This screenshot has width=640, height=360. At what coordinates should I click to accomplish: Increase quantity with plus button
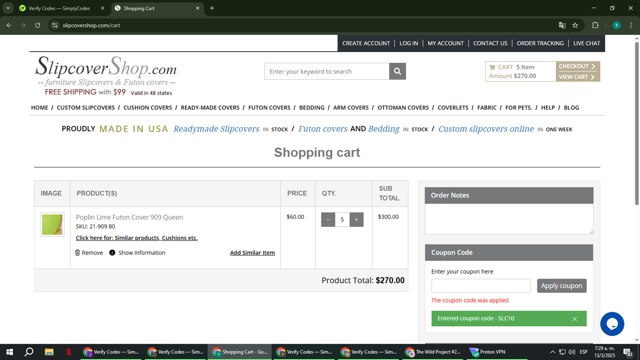click(x=356, y=220)
